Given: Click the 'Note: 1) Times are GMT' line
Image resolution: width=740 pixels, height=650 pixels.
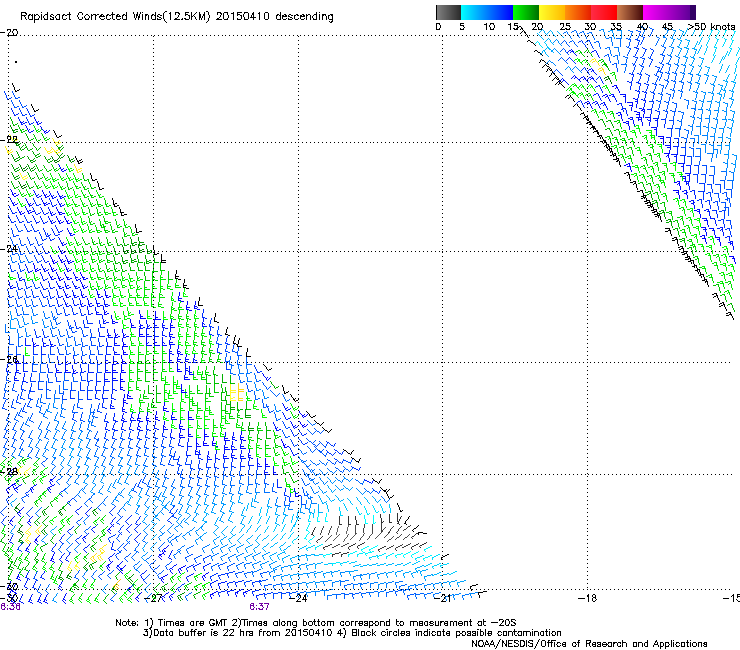Looking at the screenshot, I should [316, 623].
